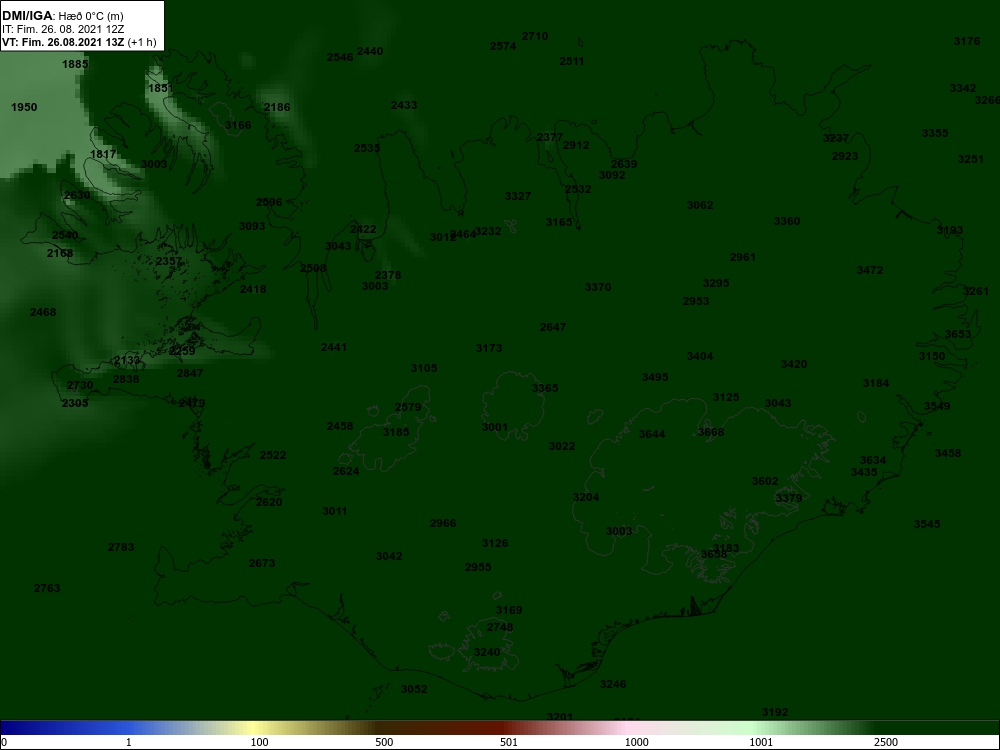The height and width of the screenshot is (750, 1000).
Task: Select the map value 3472
Action: click(x=871, y=270)
